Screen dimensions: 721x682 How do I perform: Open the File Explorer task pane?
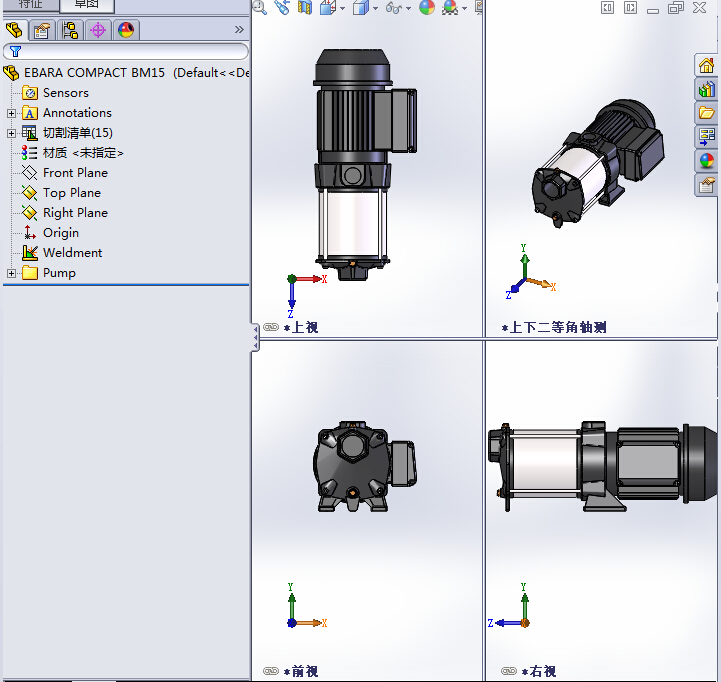706,113
